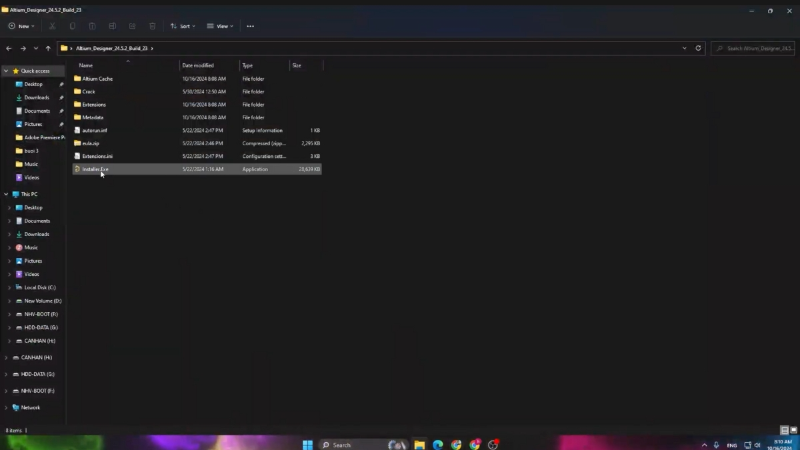Select the autorun.inf file
The image size is (800, 450).
pos(197,131)
